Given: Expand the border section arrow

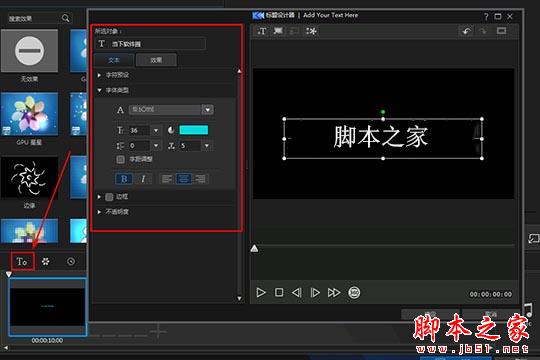Looking at the screenshot, I should point(99,197).
